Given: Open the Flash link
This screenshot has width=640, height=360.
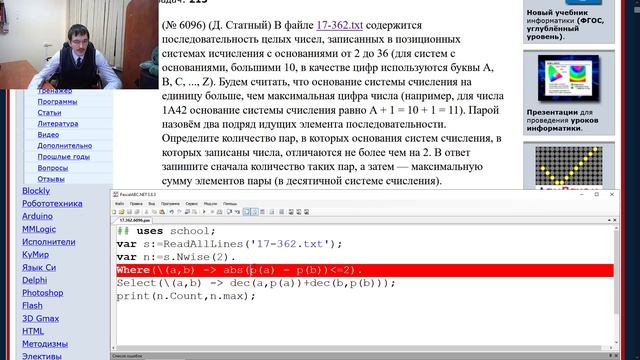Looking at the screenshot, I should 32,306.
